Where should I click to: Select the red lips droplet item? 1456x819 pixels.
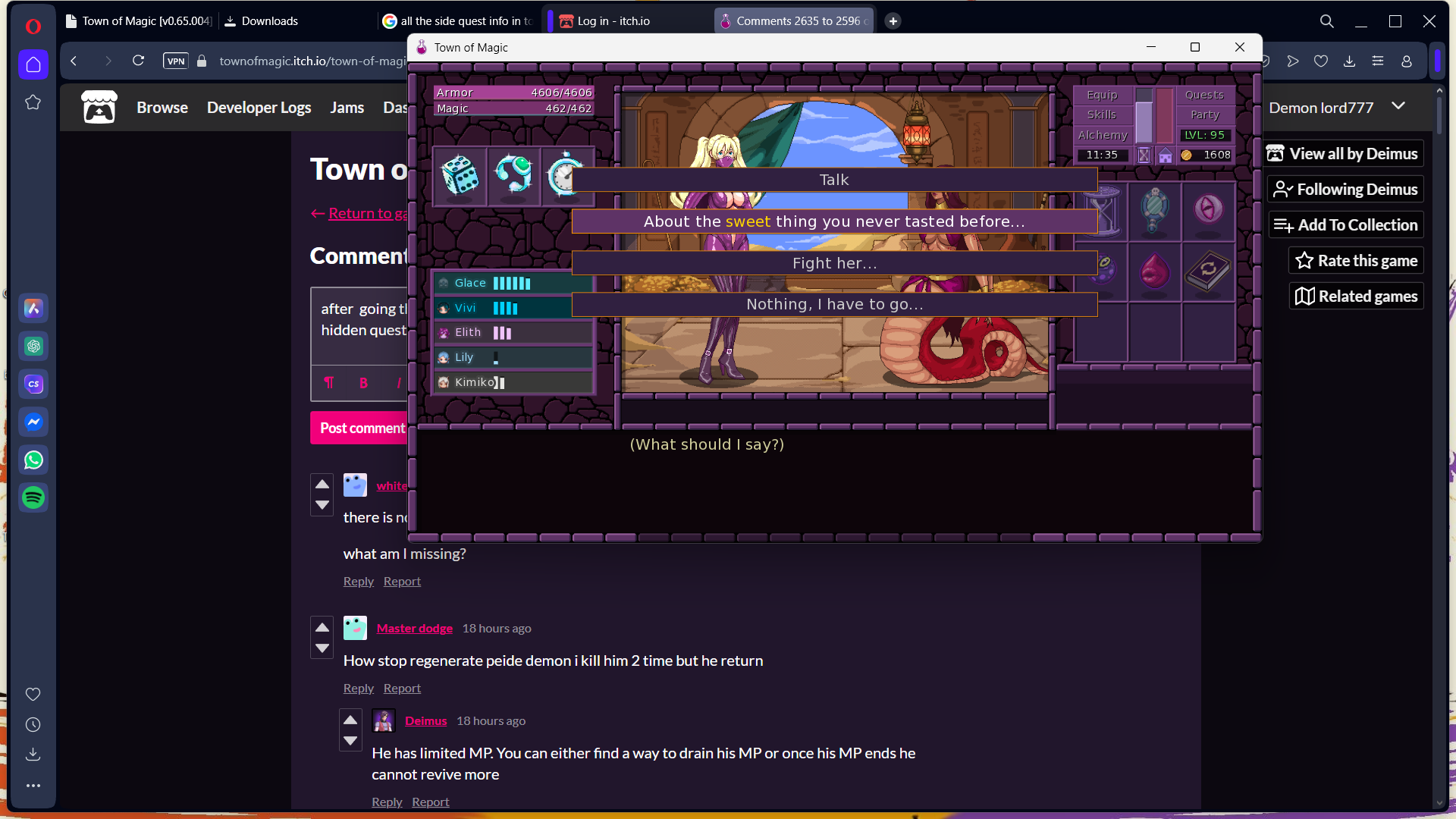1154,271
